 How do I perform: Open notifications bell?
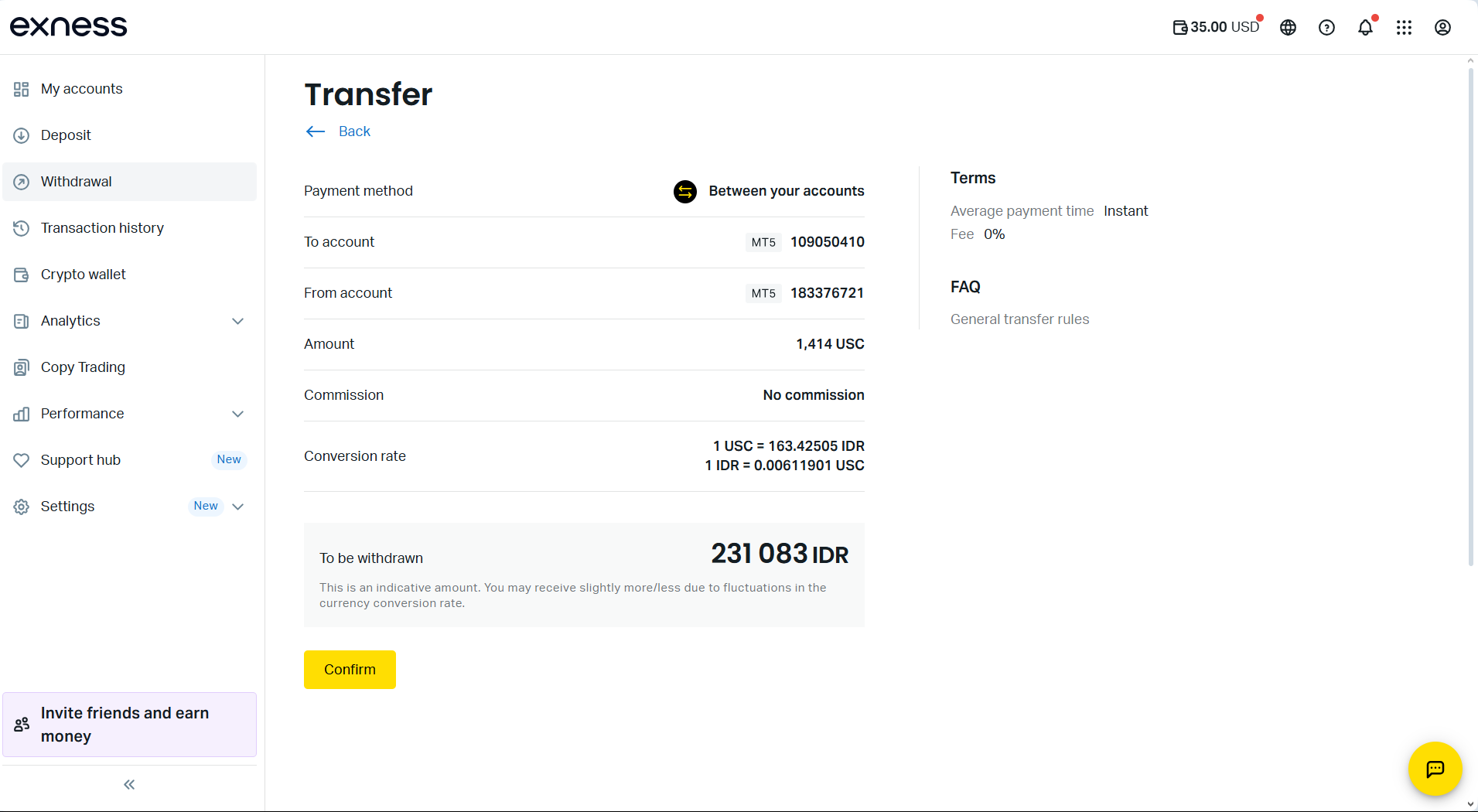tap(1365, 28)
